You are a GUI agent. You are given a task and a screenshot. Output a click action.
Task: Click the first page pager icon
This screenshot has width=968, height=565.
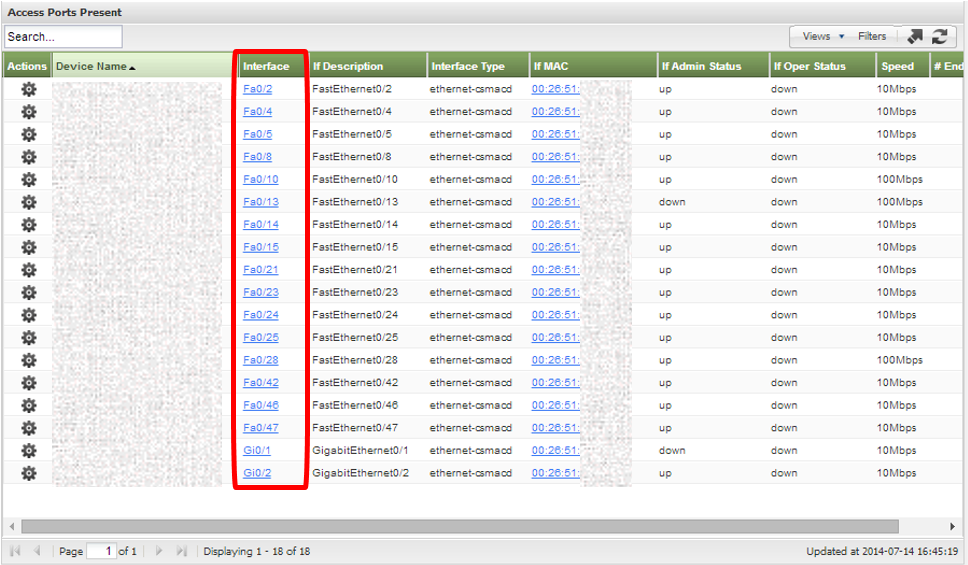pyautogui.click(x=15, y=551)
